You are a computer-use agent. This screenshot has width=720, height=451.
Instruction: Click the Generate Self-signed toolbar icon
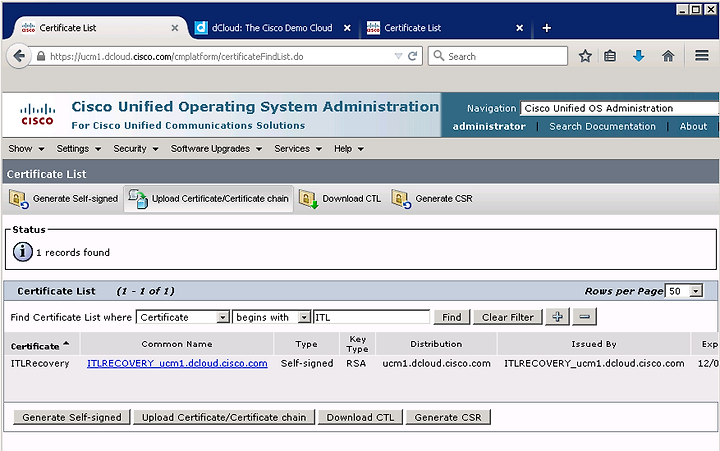tap(19, 199)
